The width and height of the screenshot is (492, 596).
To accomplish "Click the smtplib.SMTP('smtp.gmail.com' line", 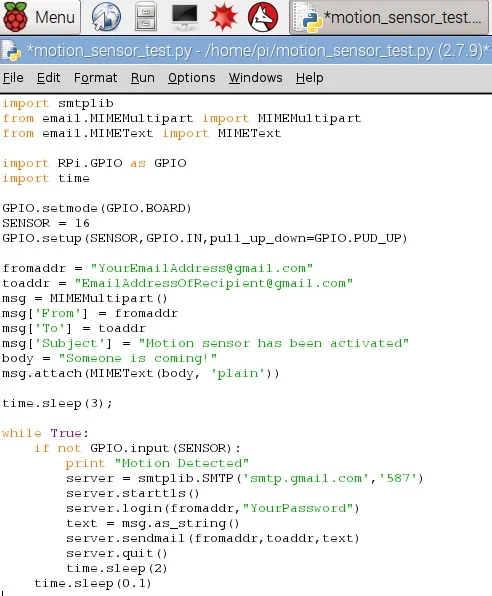I will click(x=244, y=479).
